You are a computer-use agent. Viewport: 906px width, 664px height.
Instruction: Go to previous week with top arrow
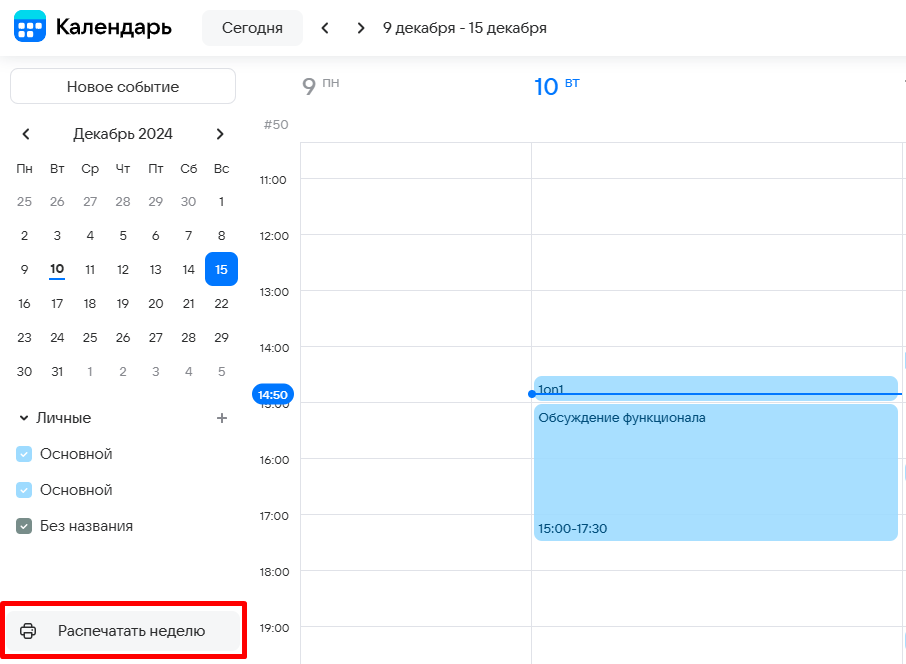point(325,28)
